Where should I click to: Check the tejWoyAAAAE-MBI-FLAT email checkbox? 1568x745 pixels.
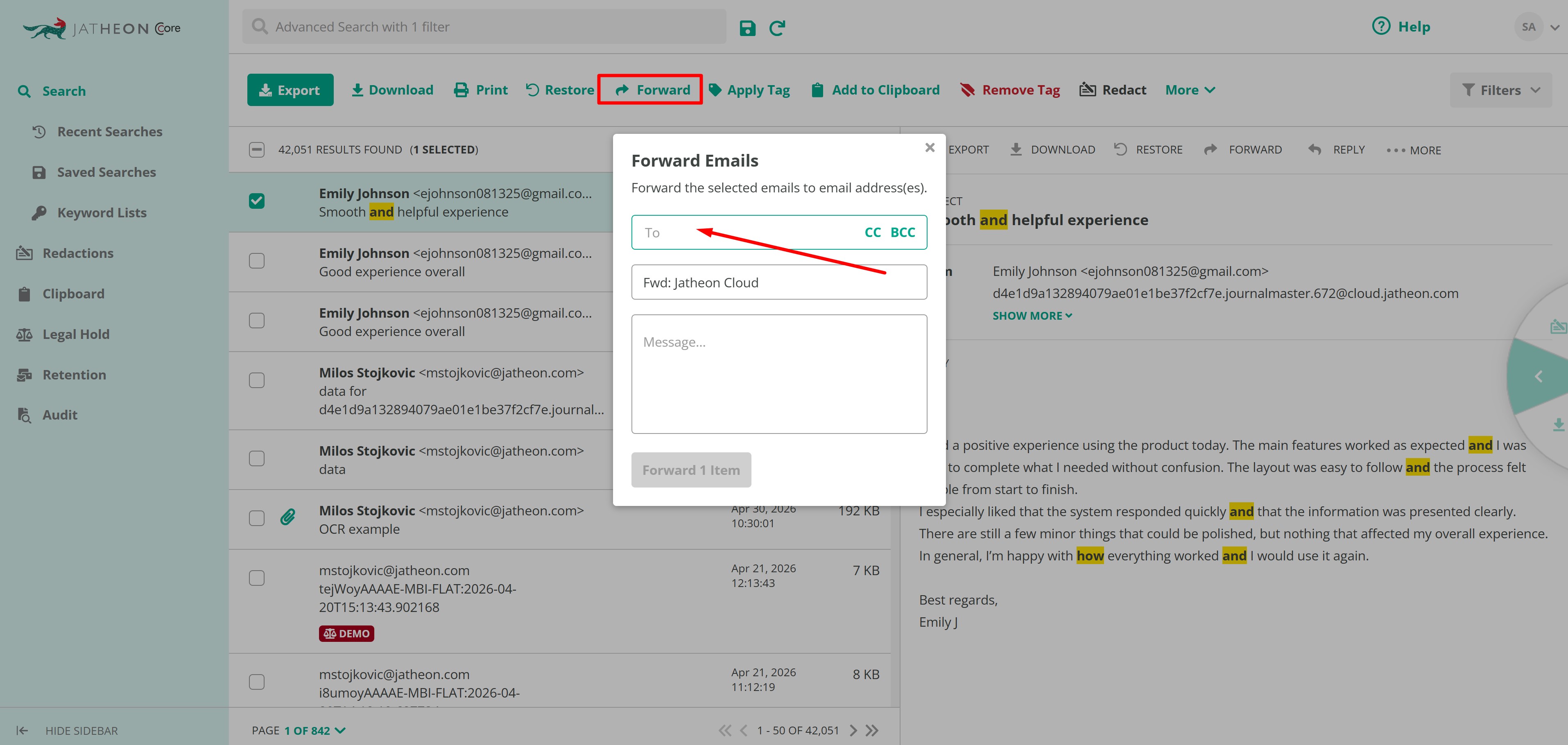tap(257, 578)
